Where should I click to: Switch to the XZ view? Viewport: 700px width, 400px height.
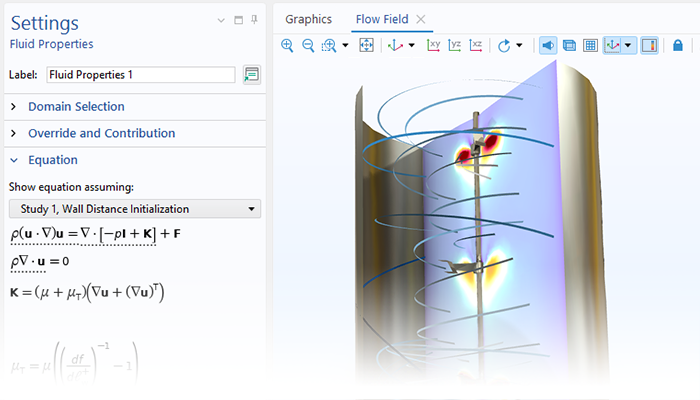pyautogui.click(x=476, y=45)
